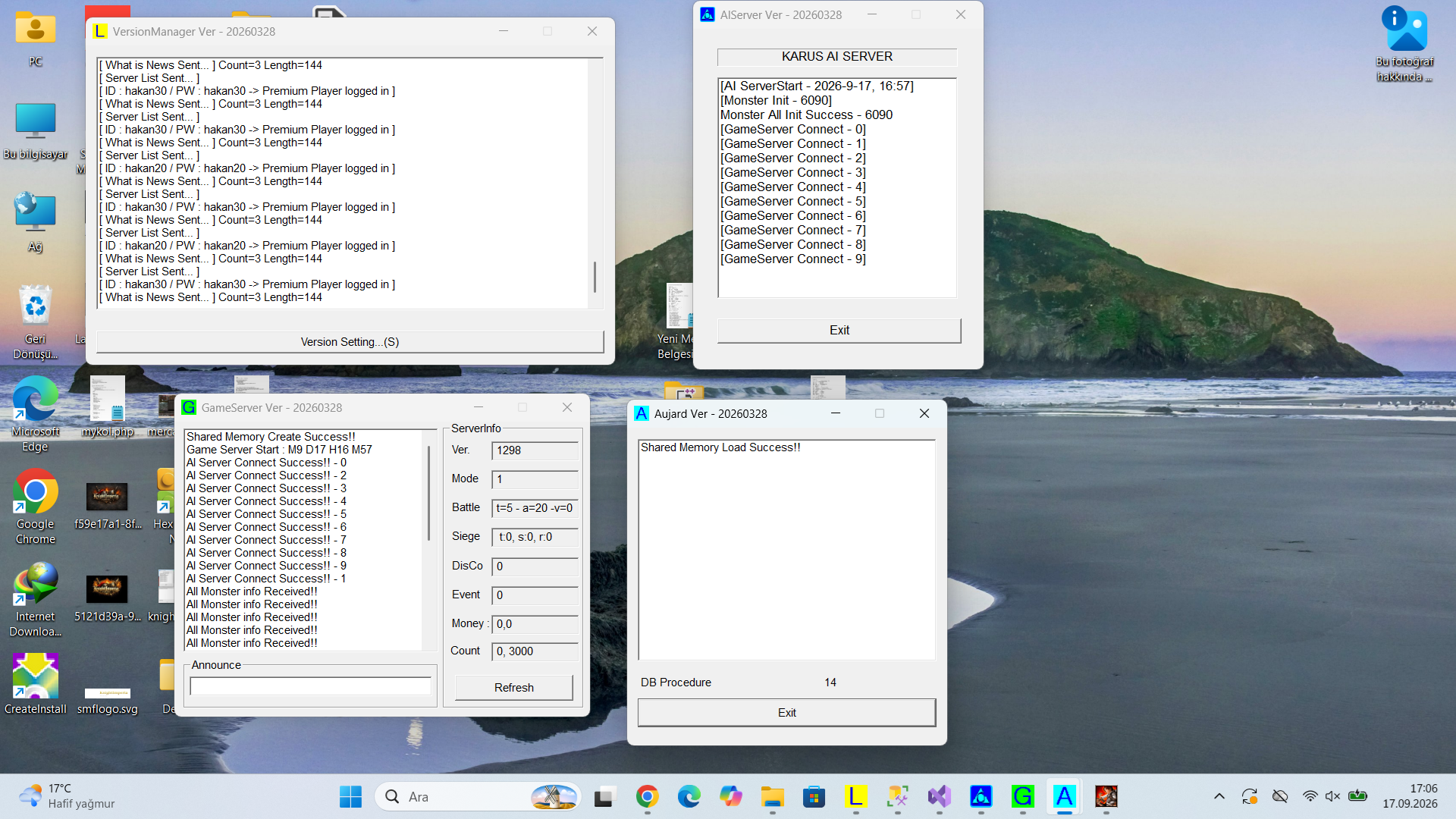Click GameServer log scrollbar thumb
This screenshot has width=1456, height=819.
(429, 493)
